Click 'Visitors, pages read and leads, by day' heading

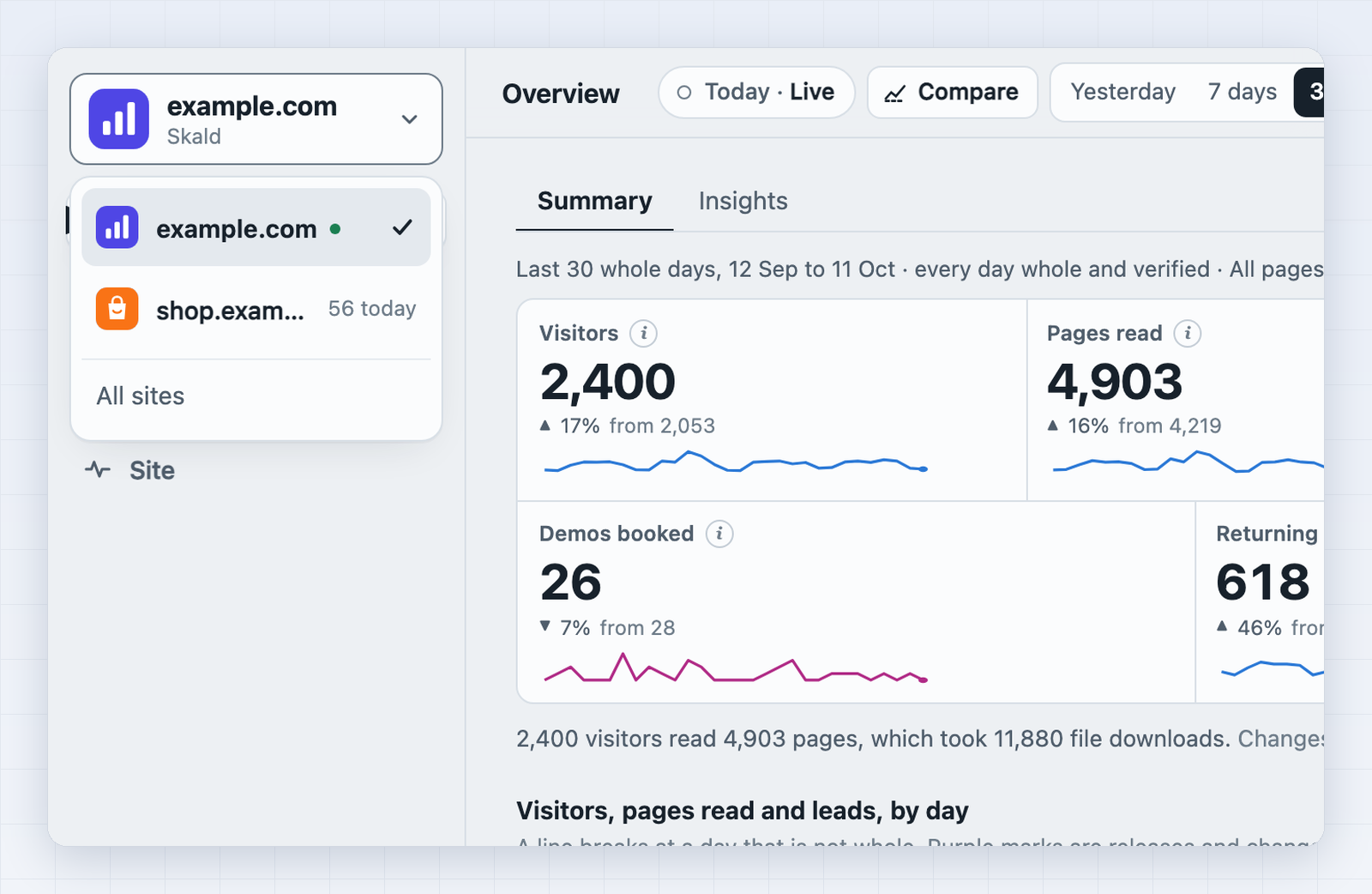coord(743,811)
